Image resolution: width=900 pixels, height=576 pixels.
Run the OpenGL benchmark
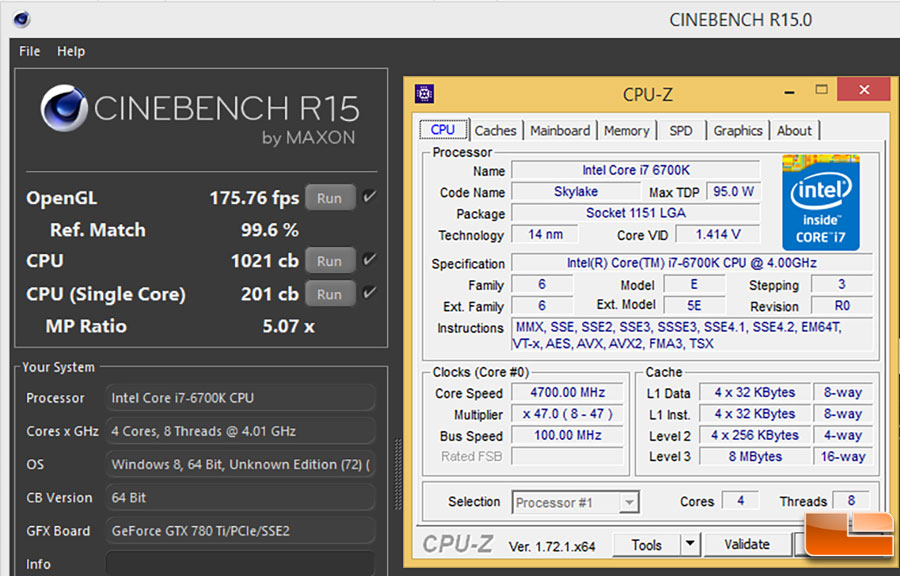pyautogui.click(x=330, y=198)
